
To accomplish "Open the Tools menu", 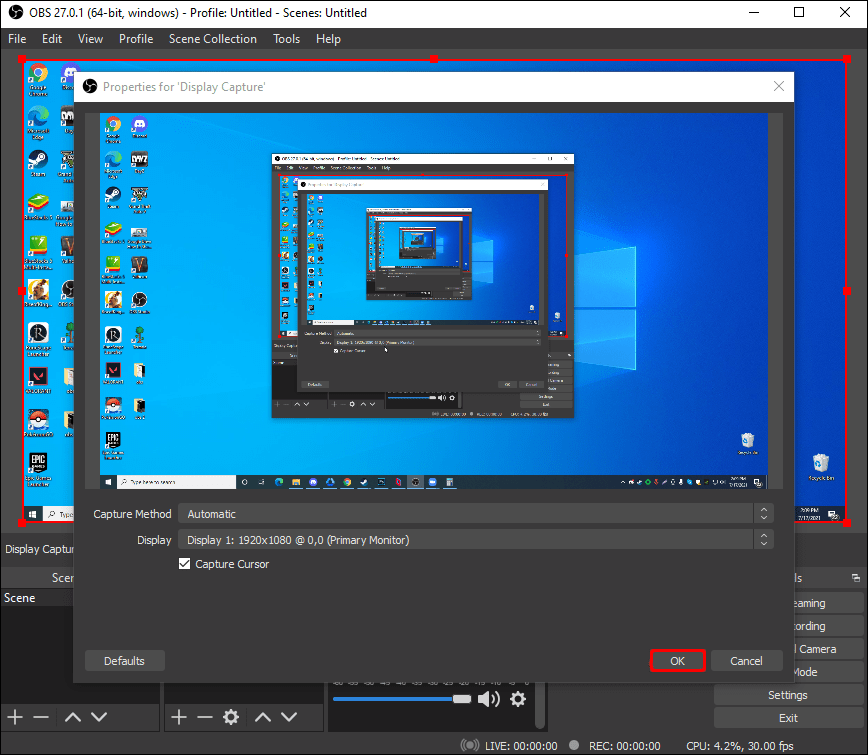I will [286, 39].
